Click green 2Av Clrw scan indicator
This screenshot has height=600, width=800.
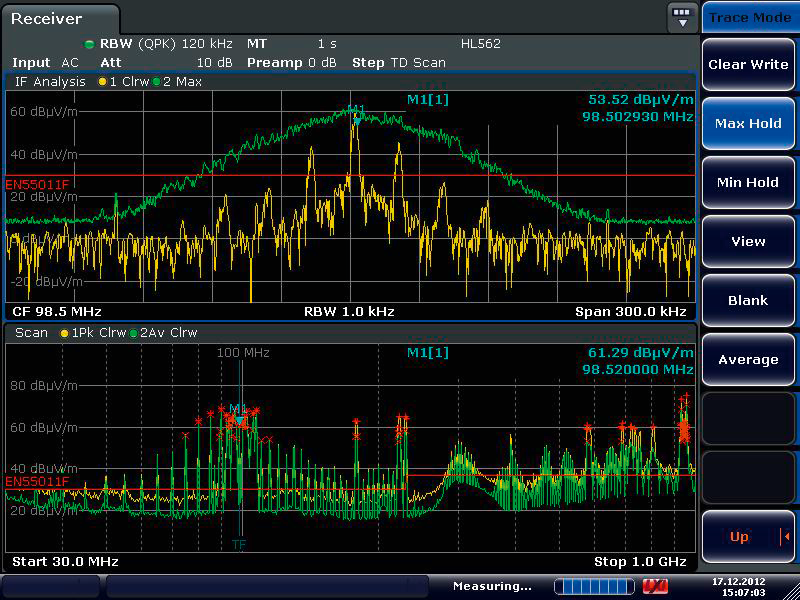135,332
